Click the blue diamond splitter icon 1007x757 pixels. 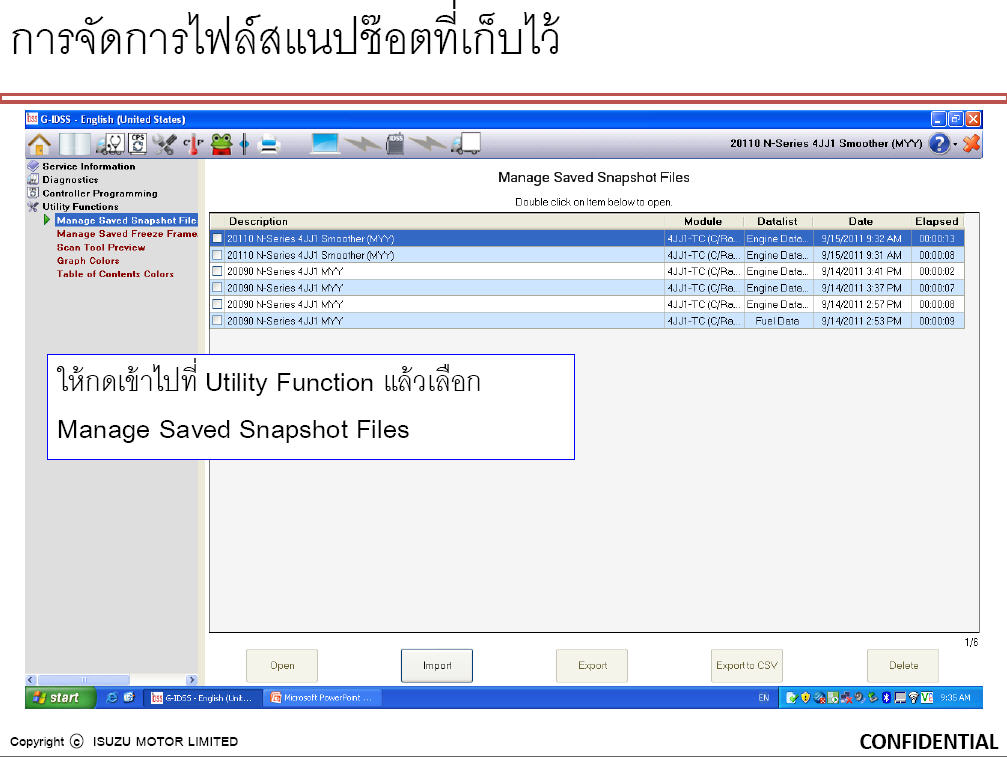coord(245,144)
